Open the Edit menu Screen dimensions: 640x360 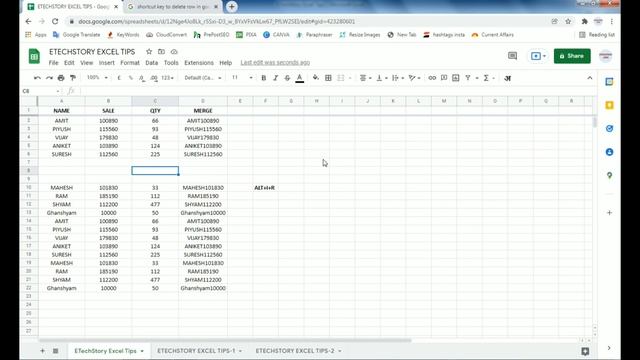69,62
